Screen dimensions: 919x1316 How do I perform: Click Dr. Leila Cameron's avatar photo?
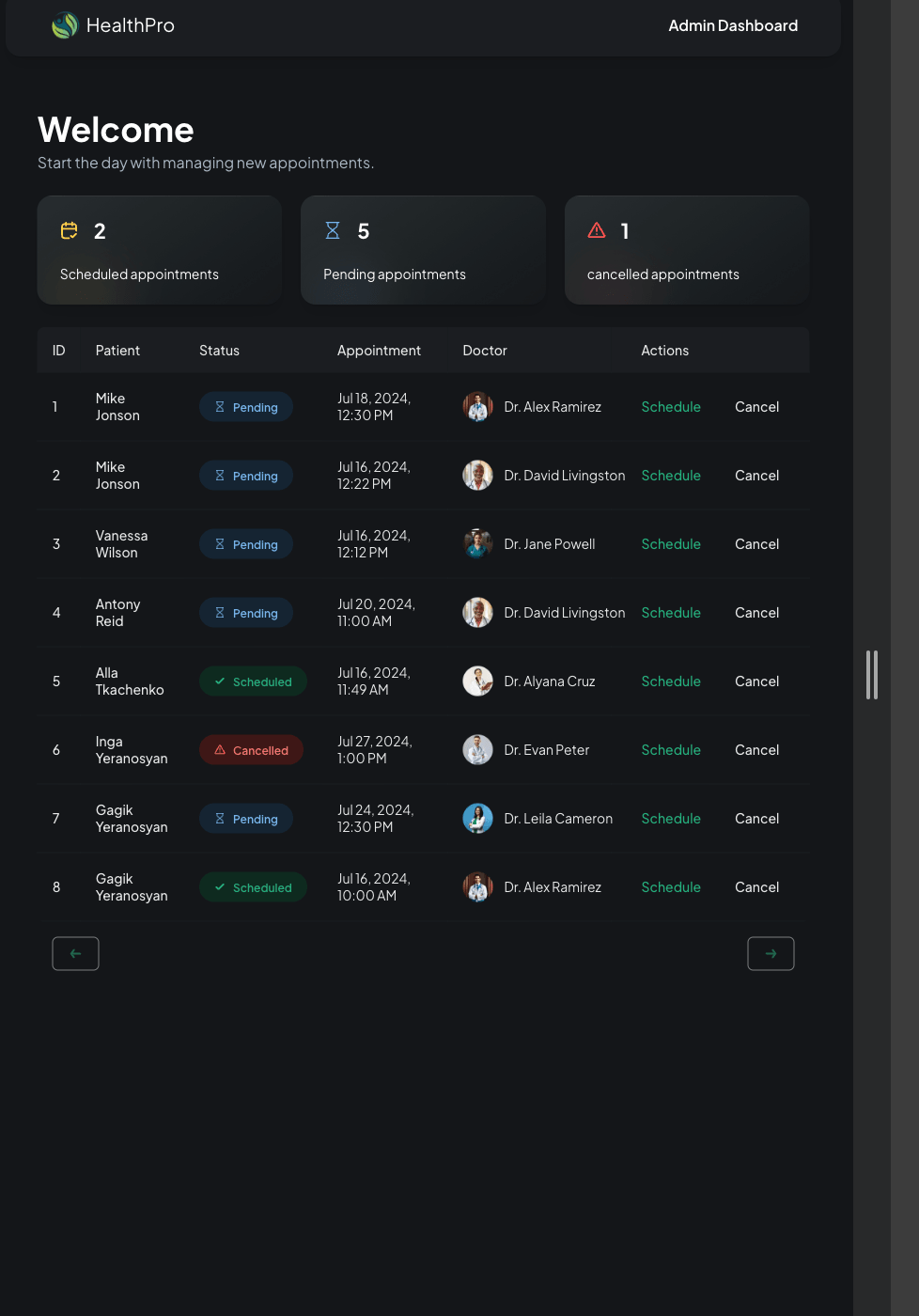(477, 818)
